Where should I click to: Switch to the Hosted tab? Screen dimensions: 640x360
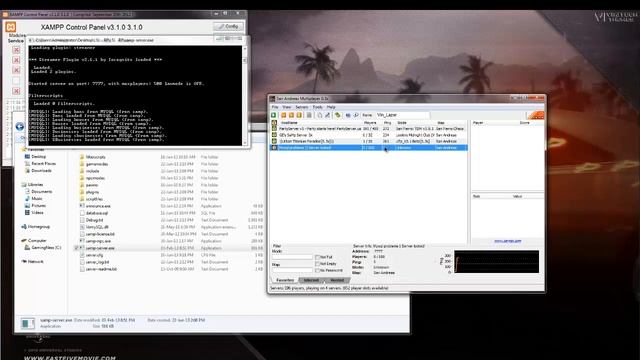coord(337,280)
